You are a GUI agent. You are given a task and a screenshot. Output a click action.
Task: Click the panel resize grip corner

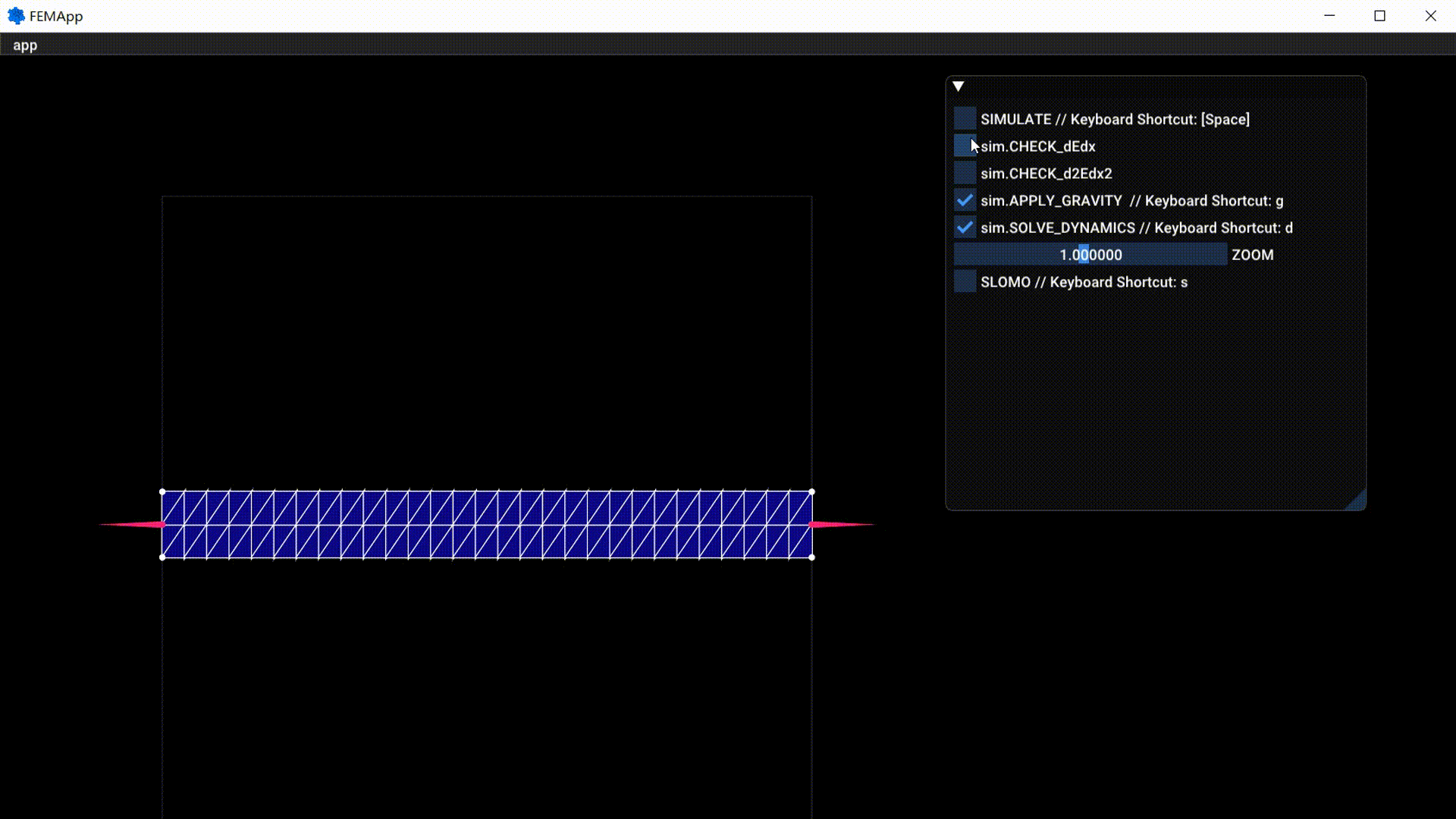1358,502
